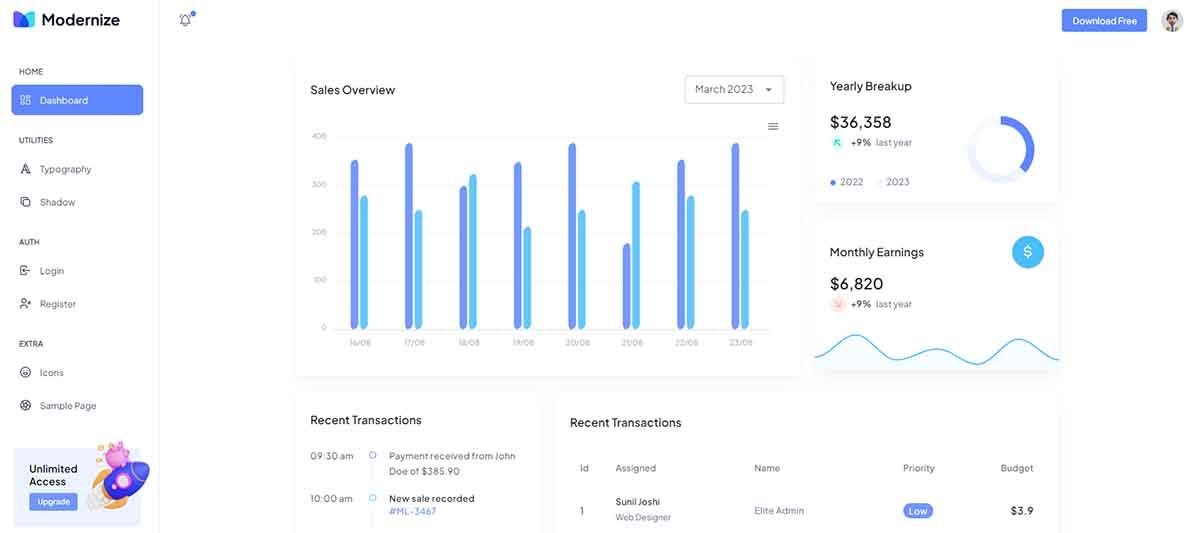Open the user profile avatar
Screen dimensions: 1200x533
[x=1172, y=20]
